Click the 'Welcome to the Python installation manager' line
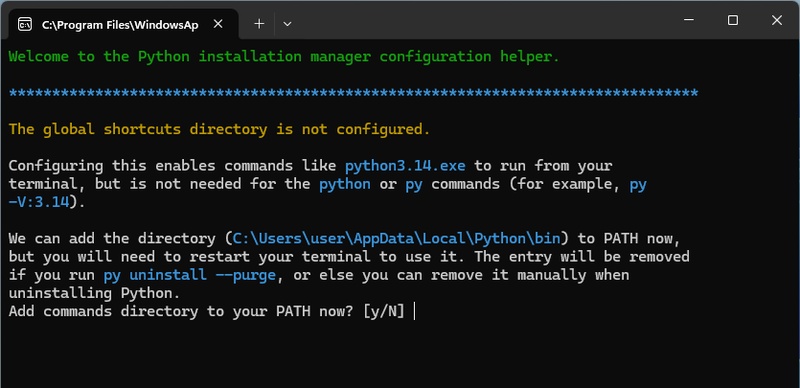 (284, 56)
